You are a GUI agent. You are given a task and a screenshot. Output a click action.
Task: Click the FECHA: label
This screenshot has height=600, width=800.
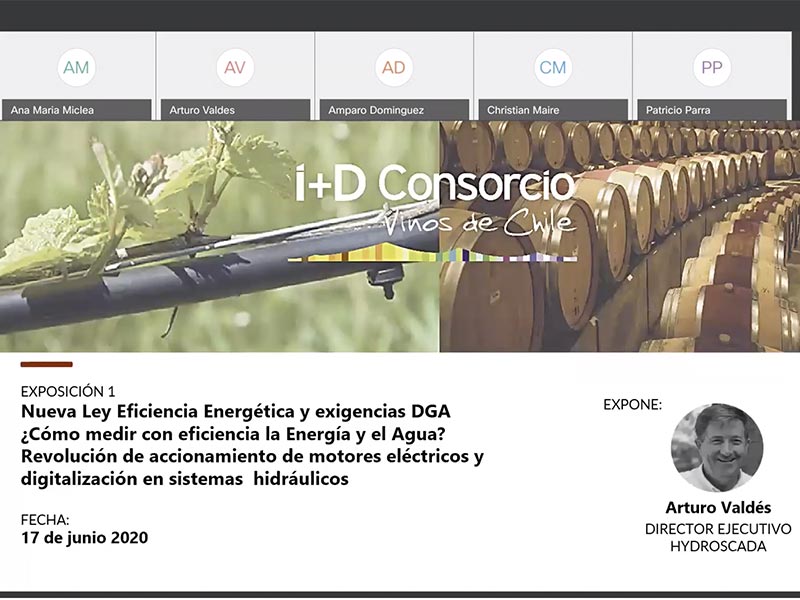coord(45,520)
